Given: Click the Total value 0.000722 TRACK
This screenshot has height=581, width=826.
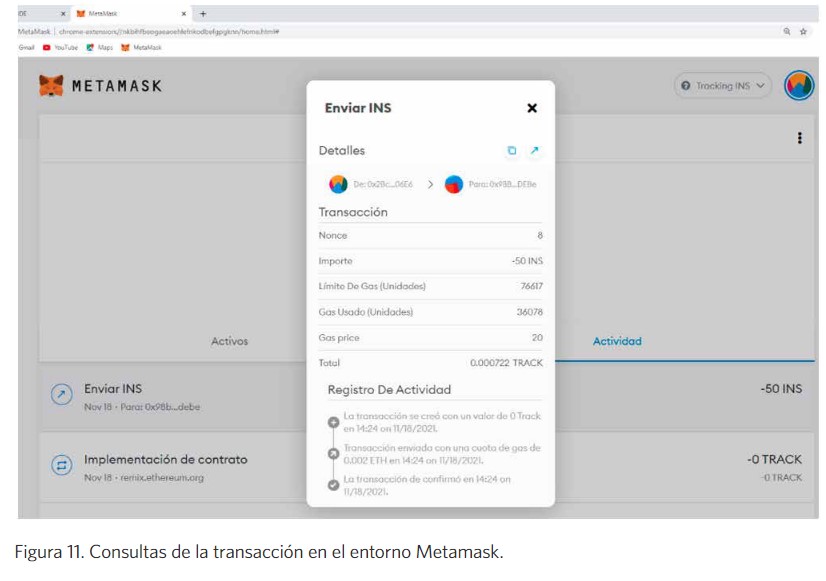Looking at the screenshot, I should click(506, 363).
